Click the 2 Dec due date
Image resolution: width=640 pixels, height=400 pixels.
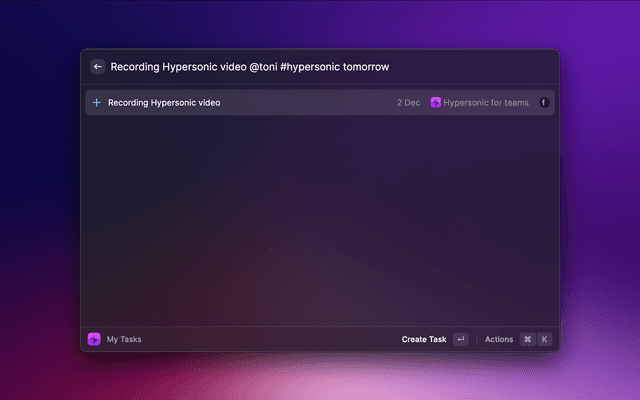tap(408, 102)
